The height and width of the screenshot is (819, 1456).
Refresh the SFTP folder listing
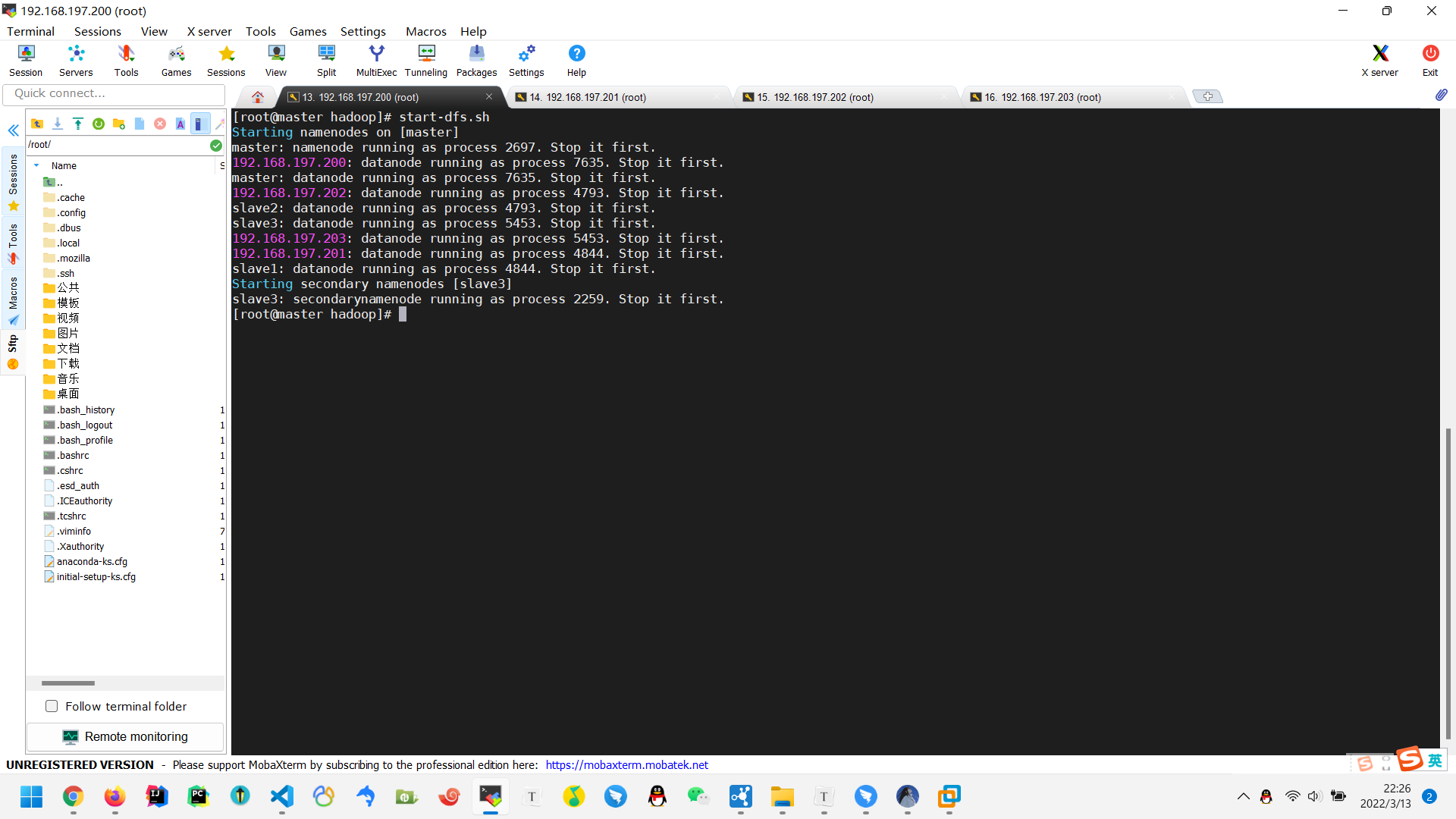[98, 124]
